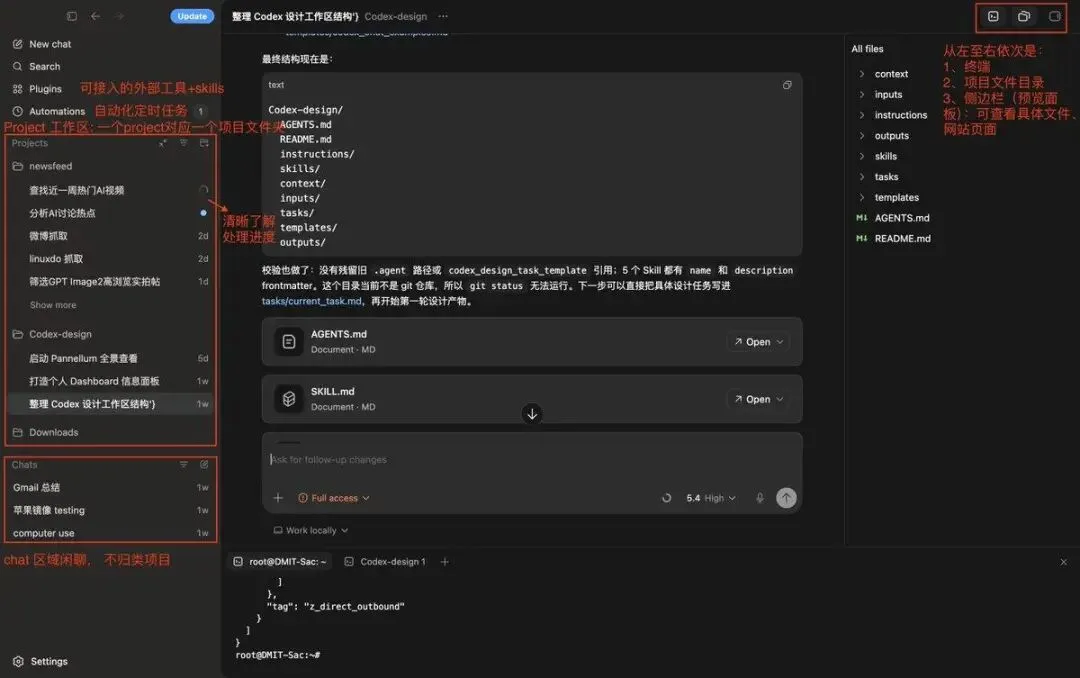
Task: Open the tasks/current_task.md link
Action: [x=311, y=301]
